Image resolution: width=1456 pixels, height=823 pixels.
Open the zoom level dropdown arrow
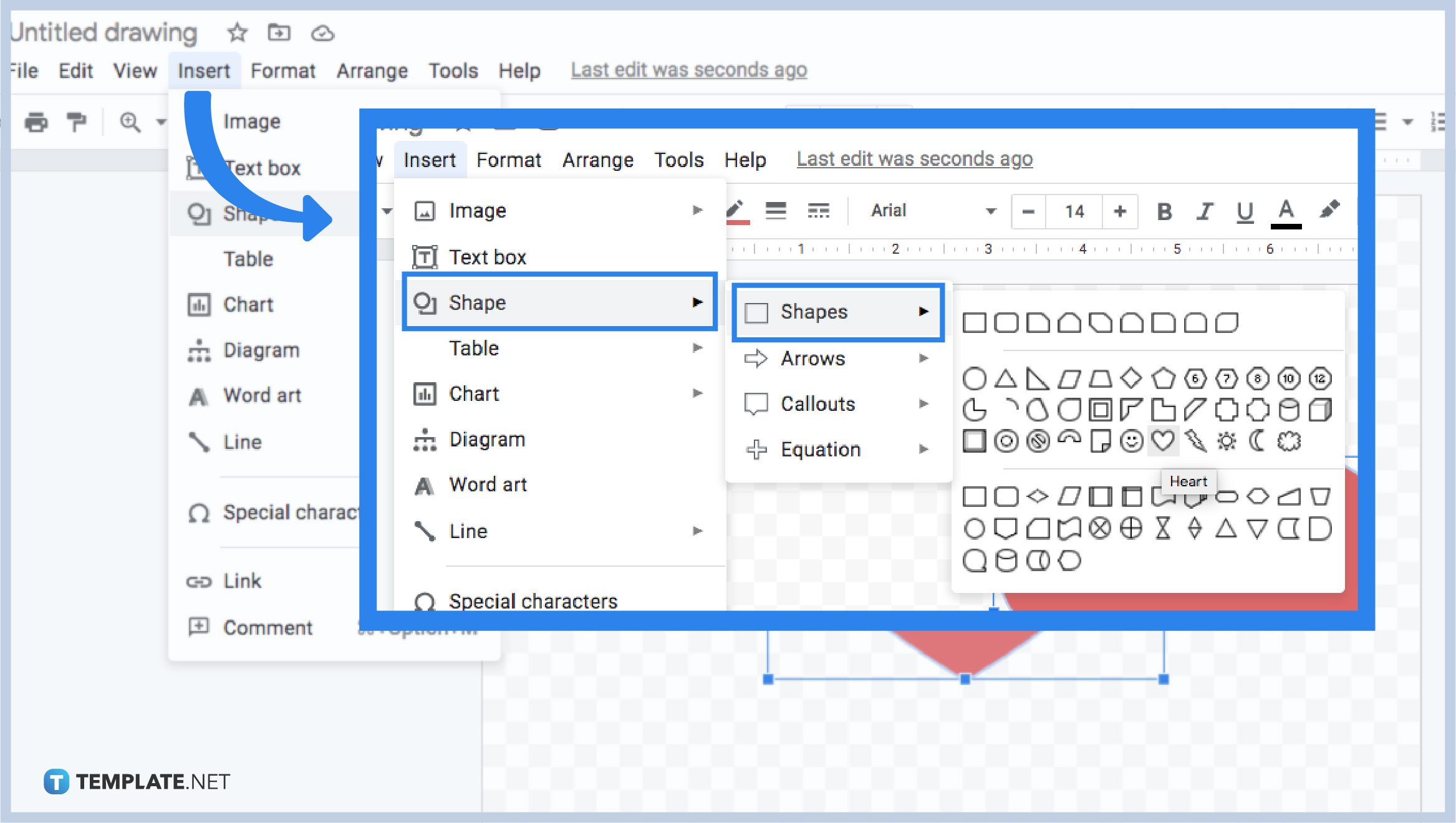coord(161,122)
